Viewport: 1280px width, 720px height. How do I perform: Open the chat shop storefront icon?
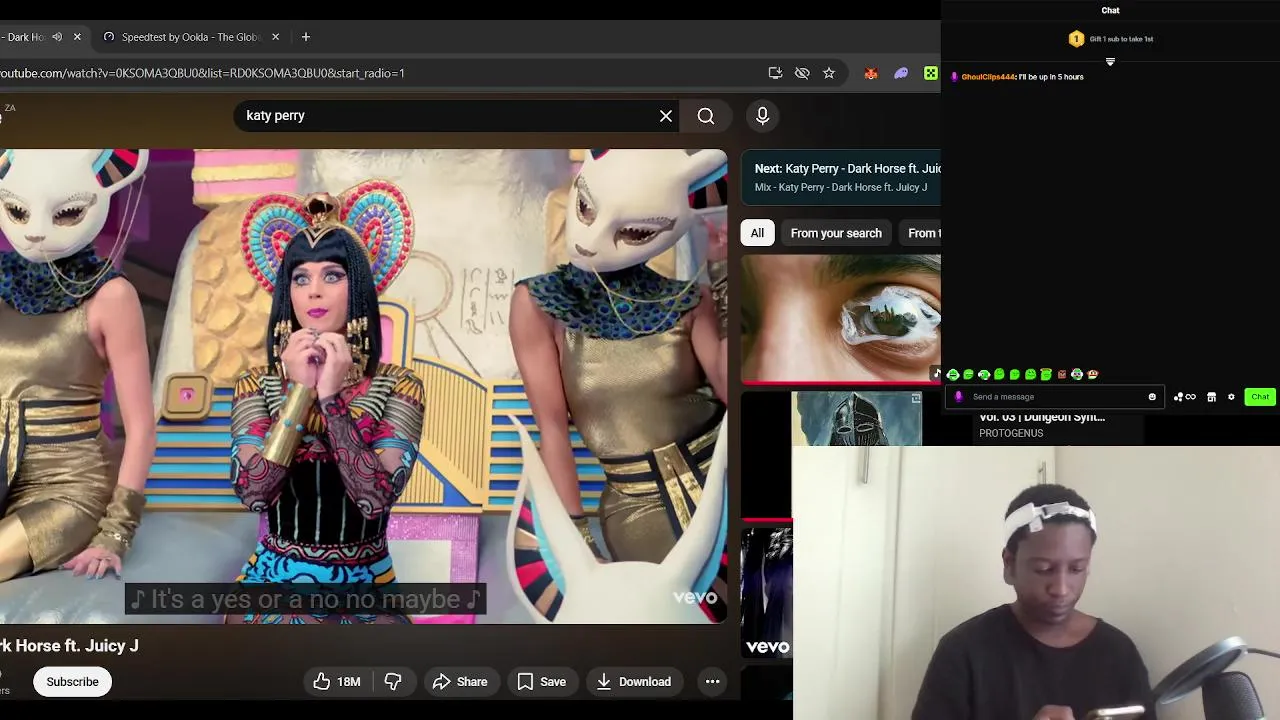(x=1211, y=397)
